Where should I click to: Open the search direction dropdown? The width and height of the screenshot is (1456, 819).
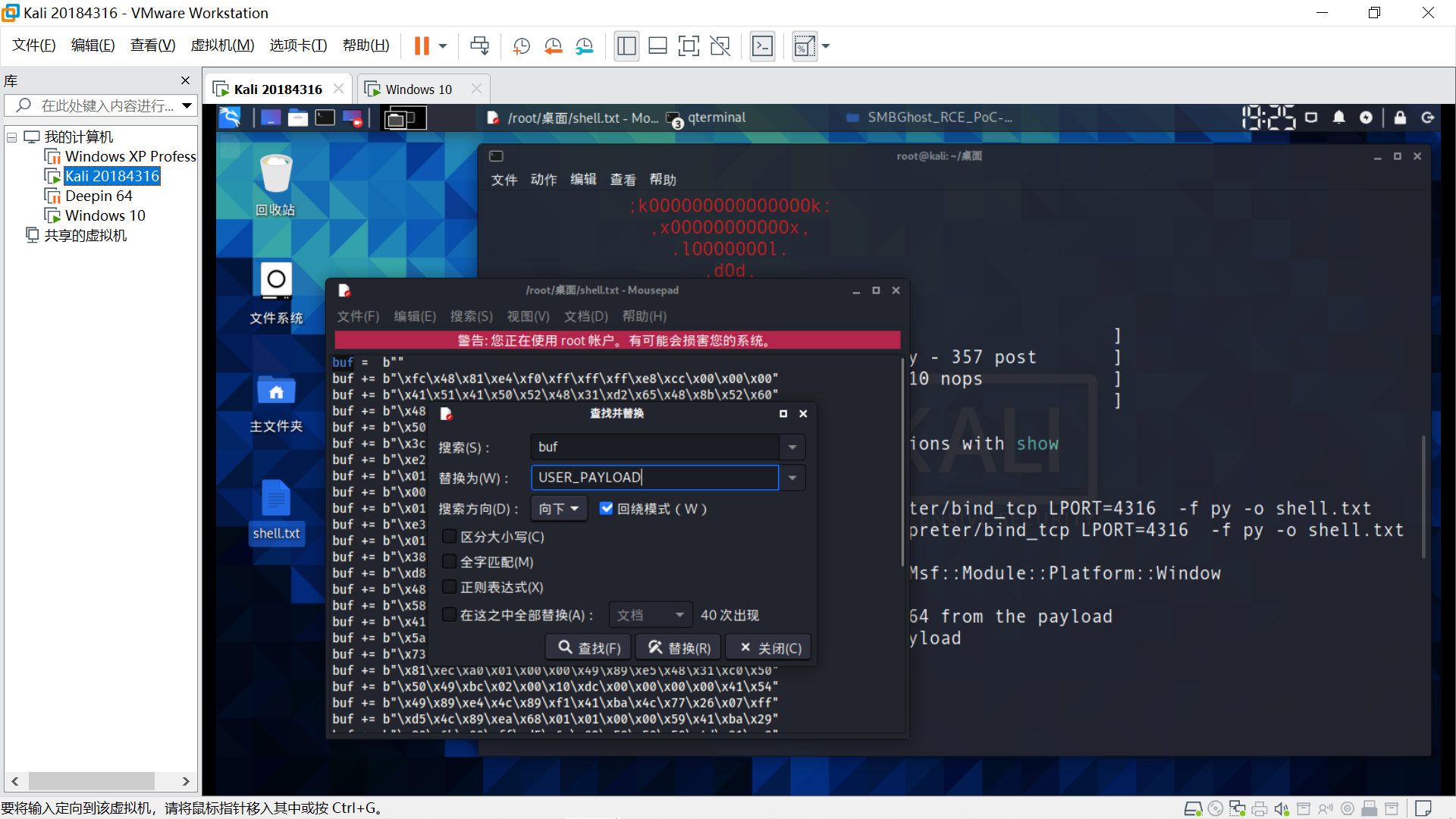click(559, 509)
